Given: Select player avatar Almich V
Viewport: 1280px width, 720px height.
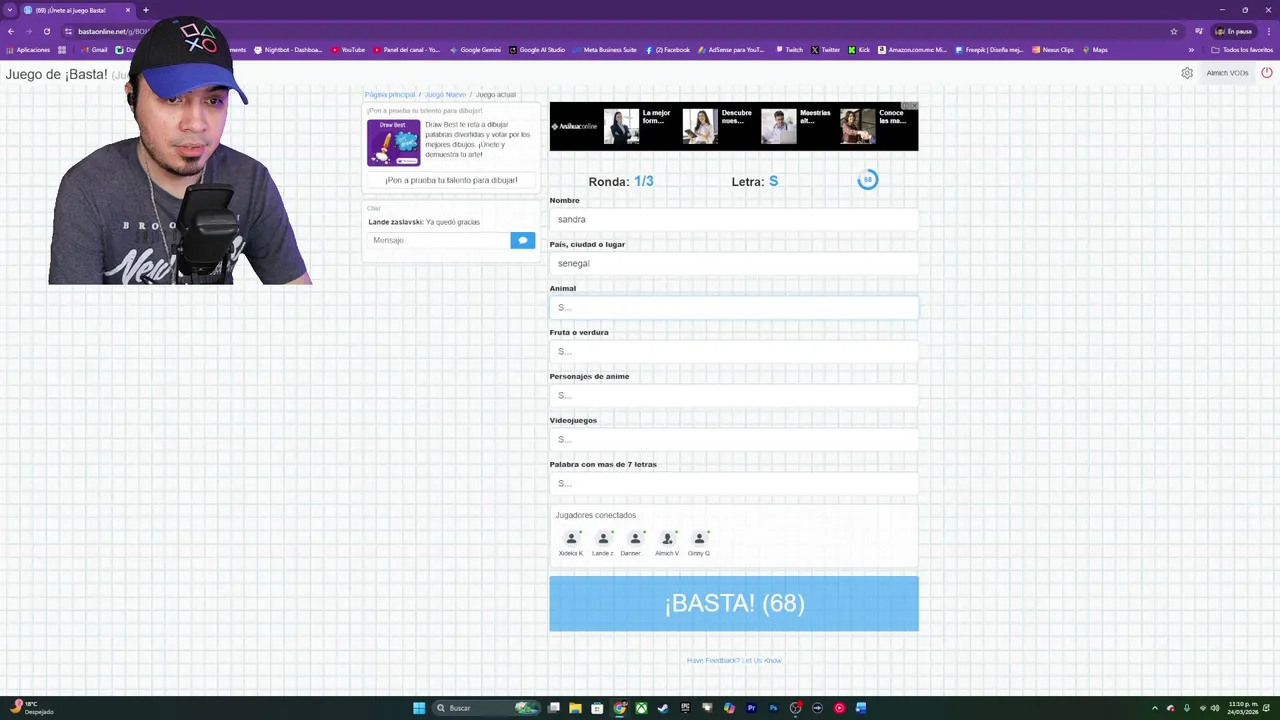Looking at the screenshot, I should point(667,543).
